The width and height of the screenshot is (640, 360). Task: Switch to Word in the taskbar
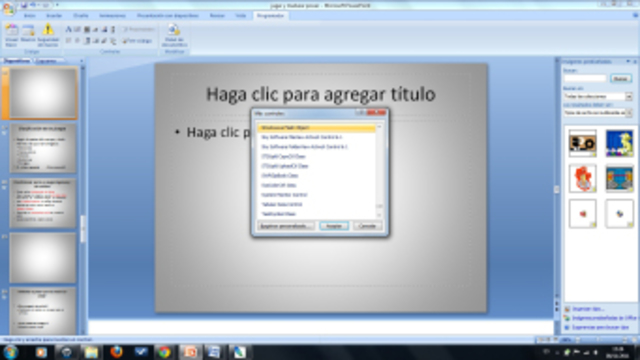[x=213, y=352]
